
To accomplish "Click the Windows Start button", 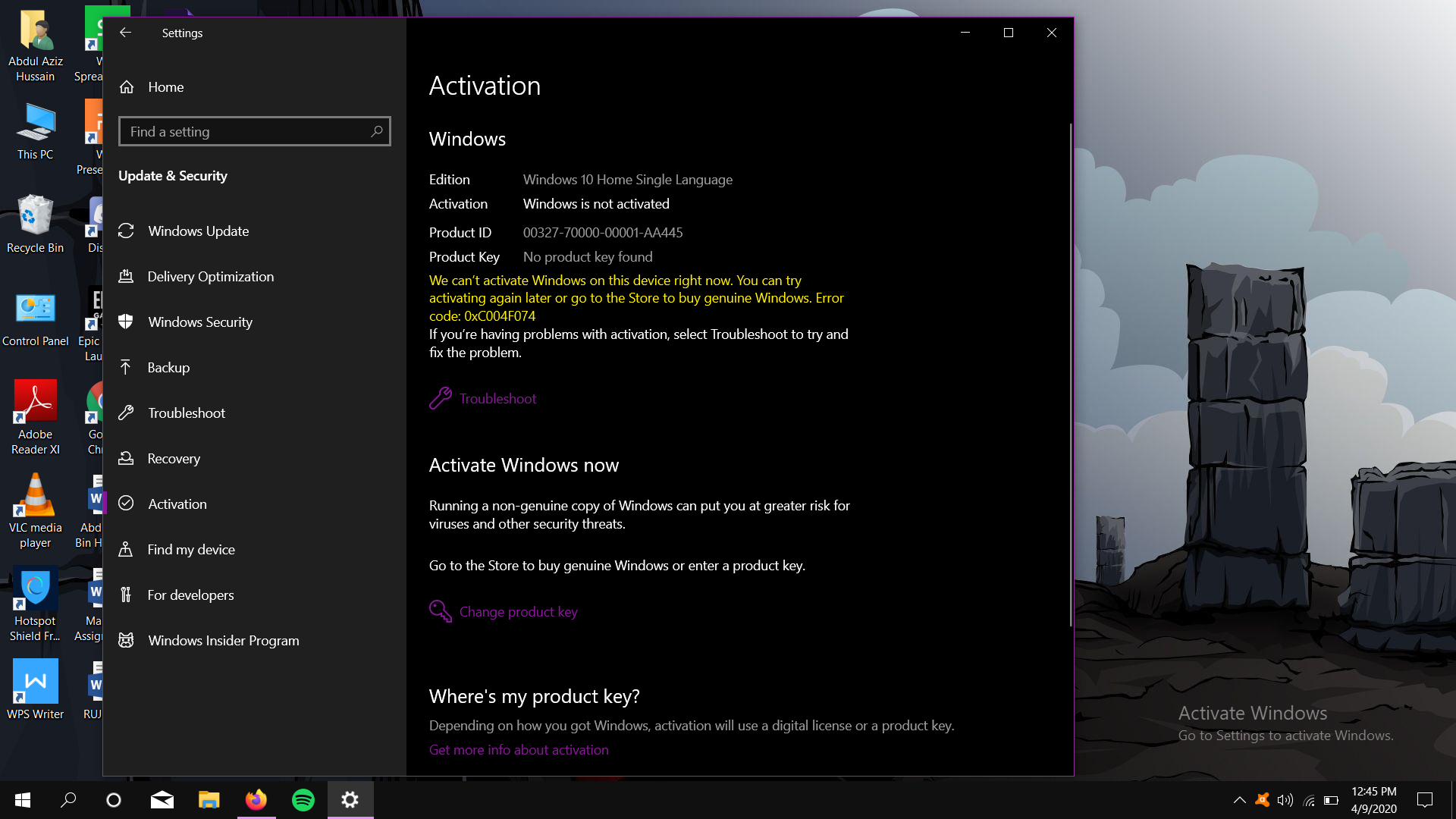I will (23, 800).
